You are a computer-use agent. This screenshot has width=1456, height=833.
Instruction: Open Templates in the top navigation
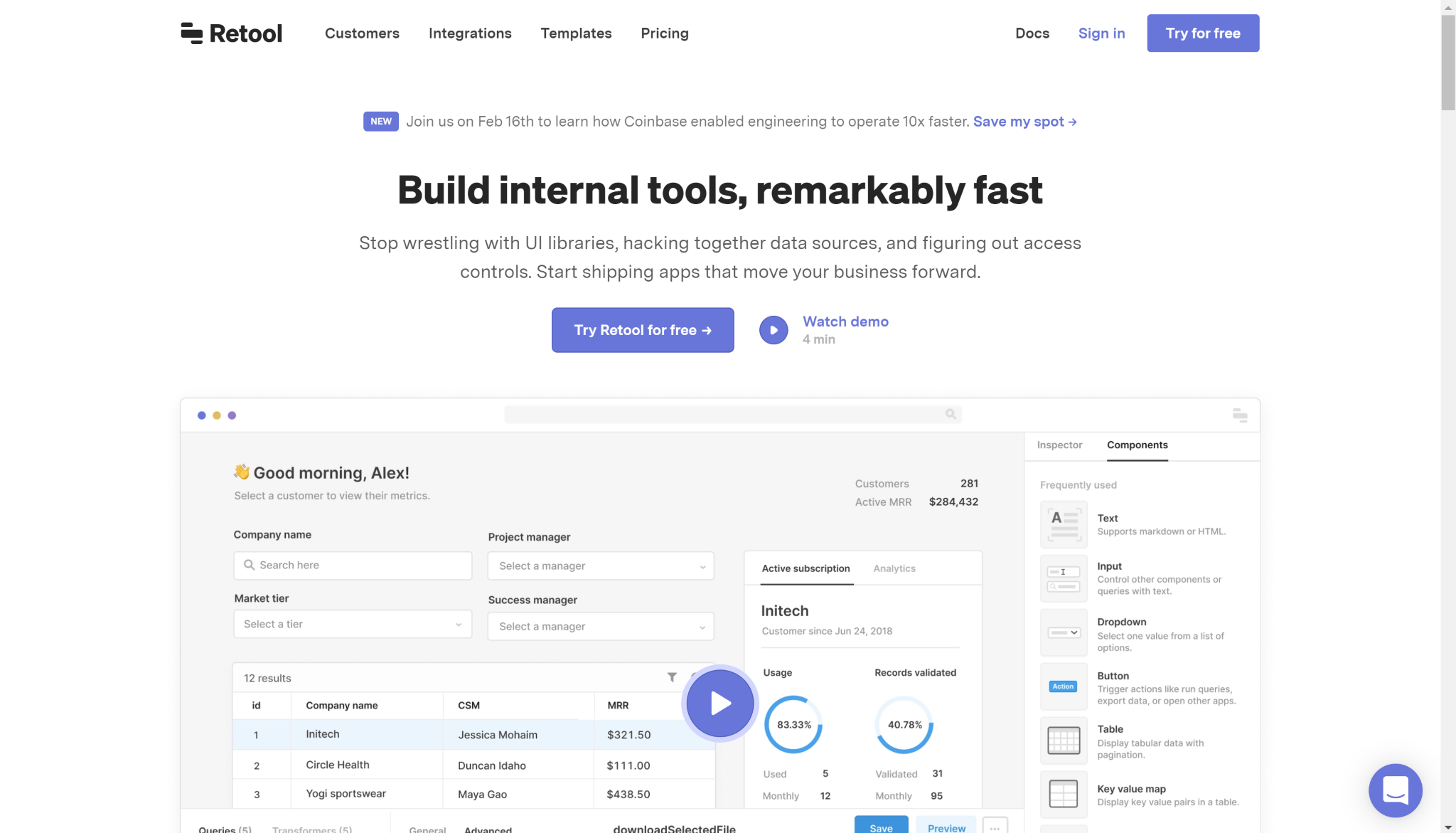pyautogui.click(x=576, y=33)
